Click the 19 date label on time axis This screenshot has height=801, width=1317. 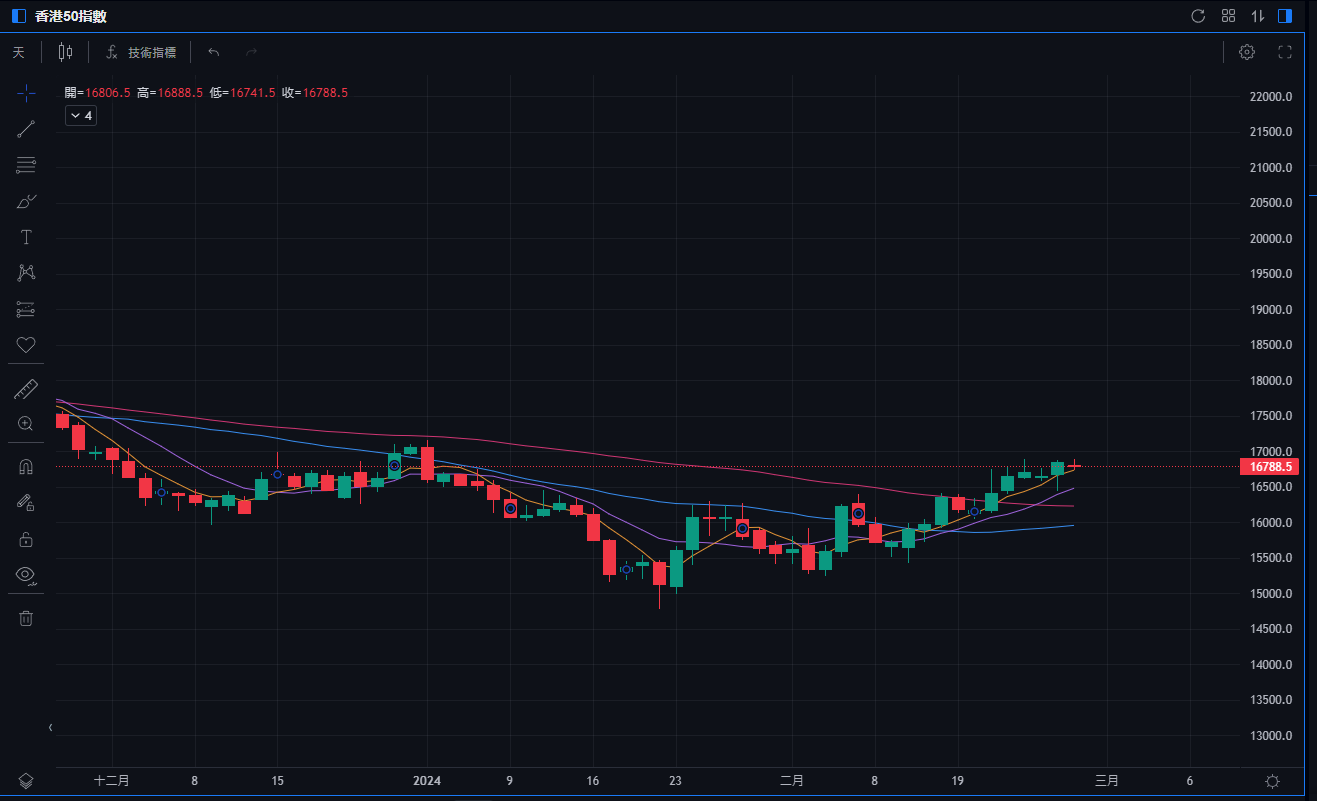click(x=958, y=781)
